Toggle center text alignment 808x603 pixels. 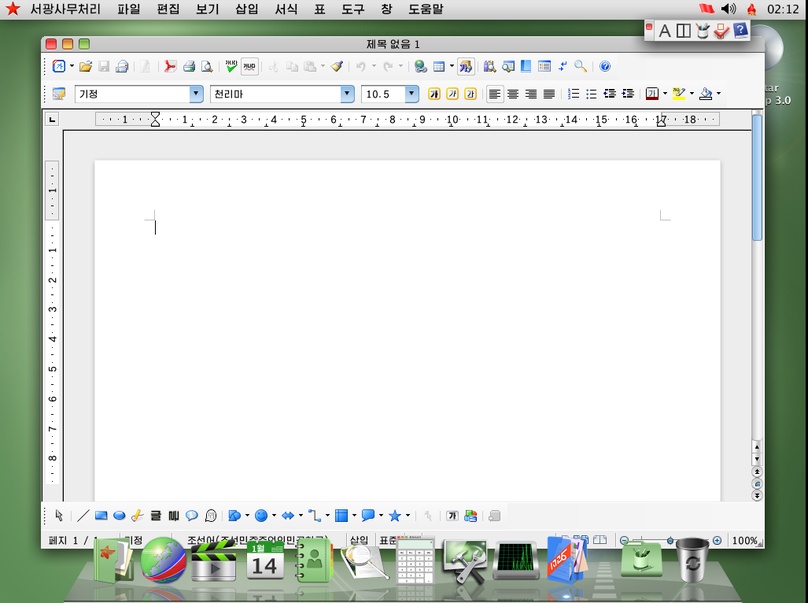[513, 94]
